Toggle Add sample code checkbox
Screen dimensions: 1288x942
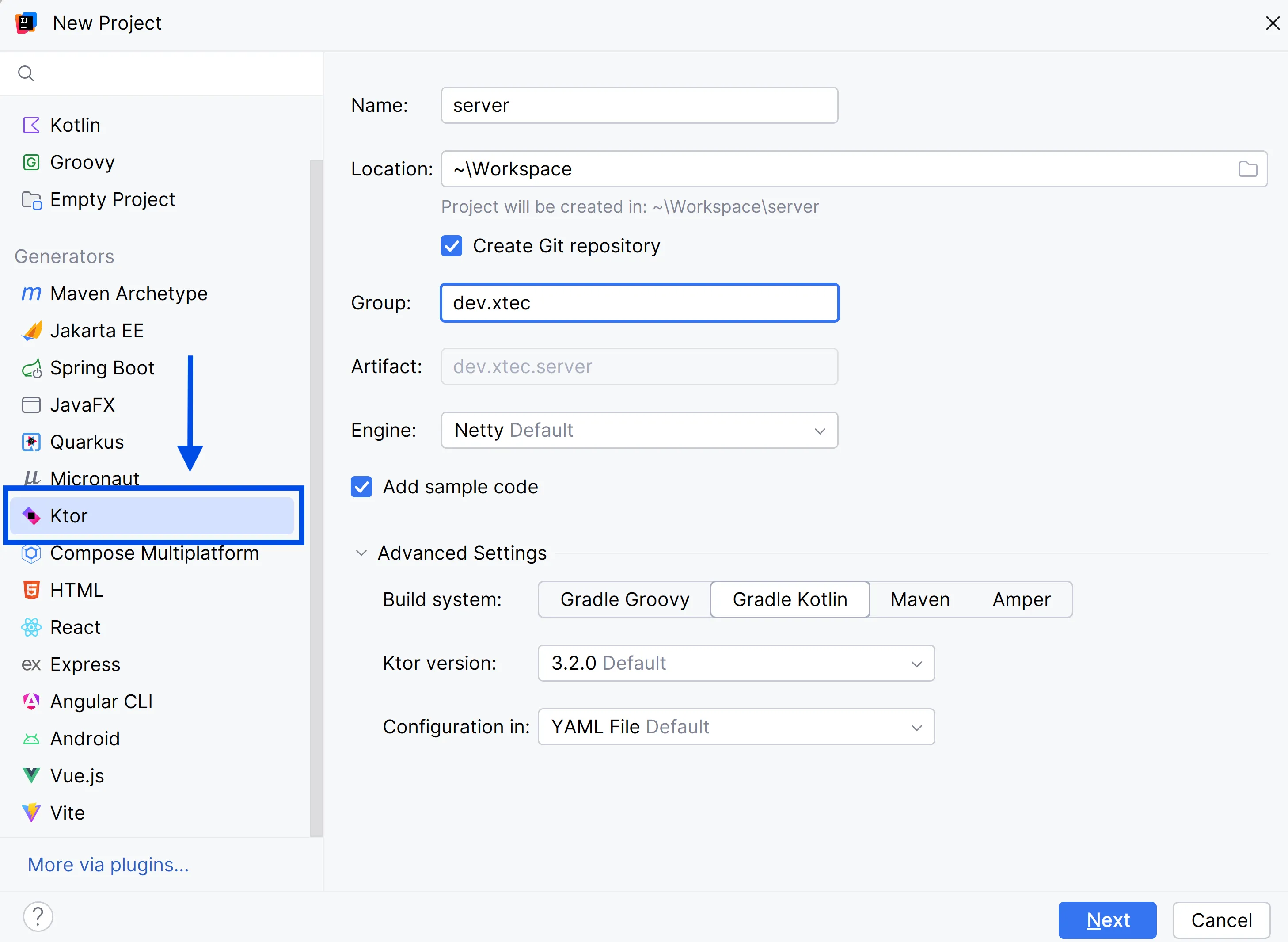tap(361, 487)
